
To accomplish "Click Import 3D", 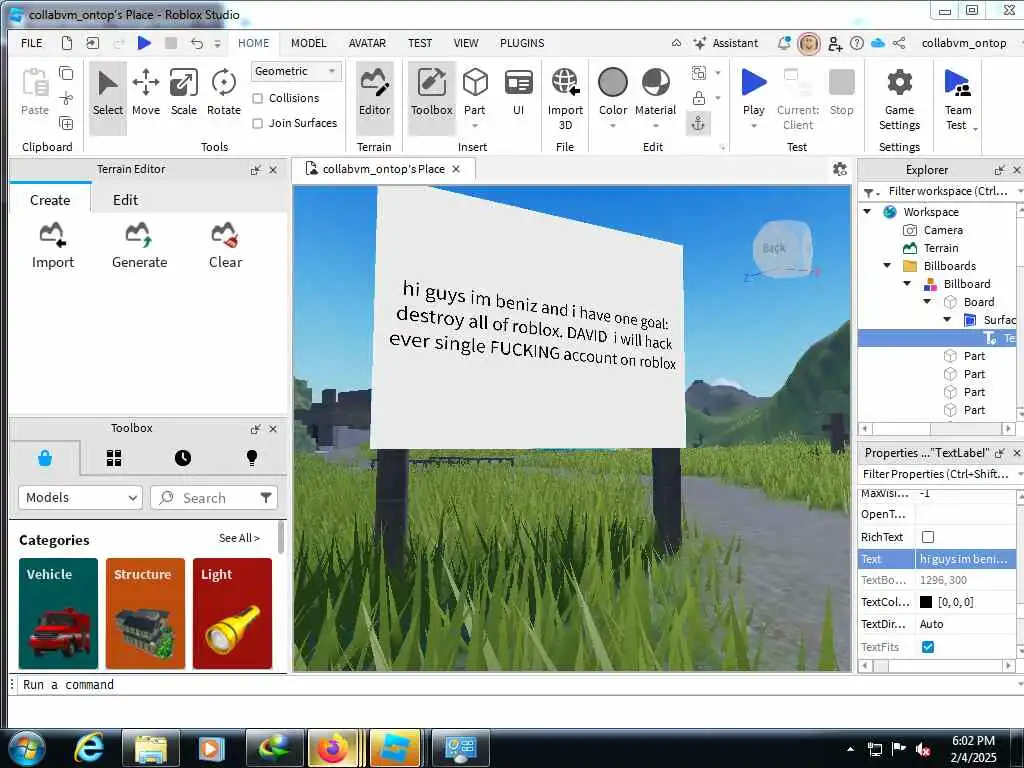I will coord(565,99).
